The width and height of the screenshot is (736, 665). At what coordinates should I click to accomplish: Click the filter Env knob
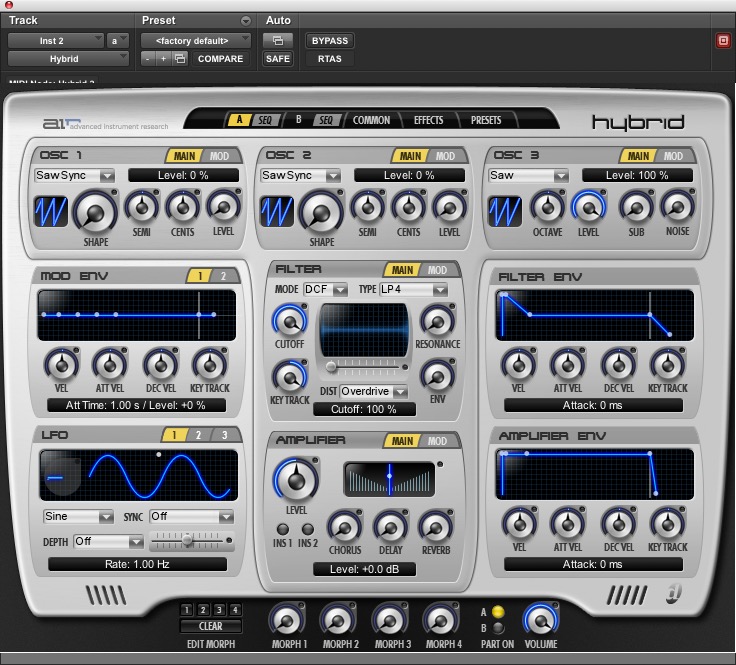coord(437,377)
